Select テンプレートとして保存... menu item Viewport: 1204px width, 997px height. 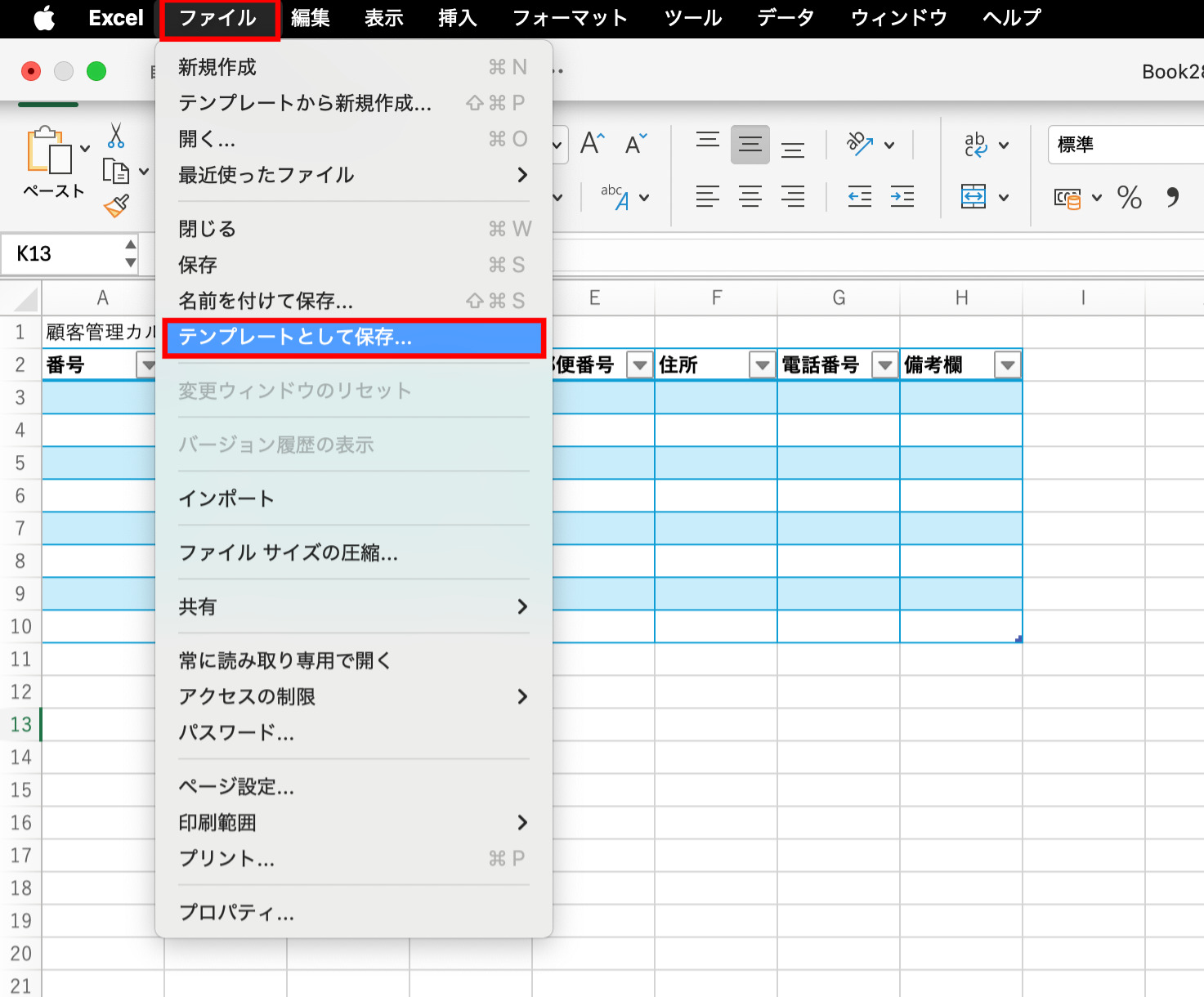353,338
